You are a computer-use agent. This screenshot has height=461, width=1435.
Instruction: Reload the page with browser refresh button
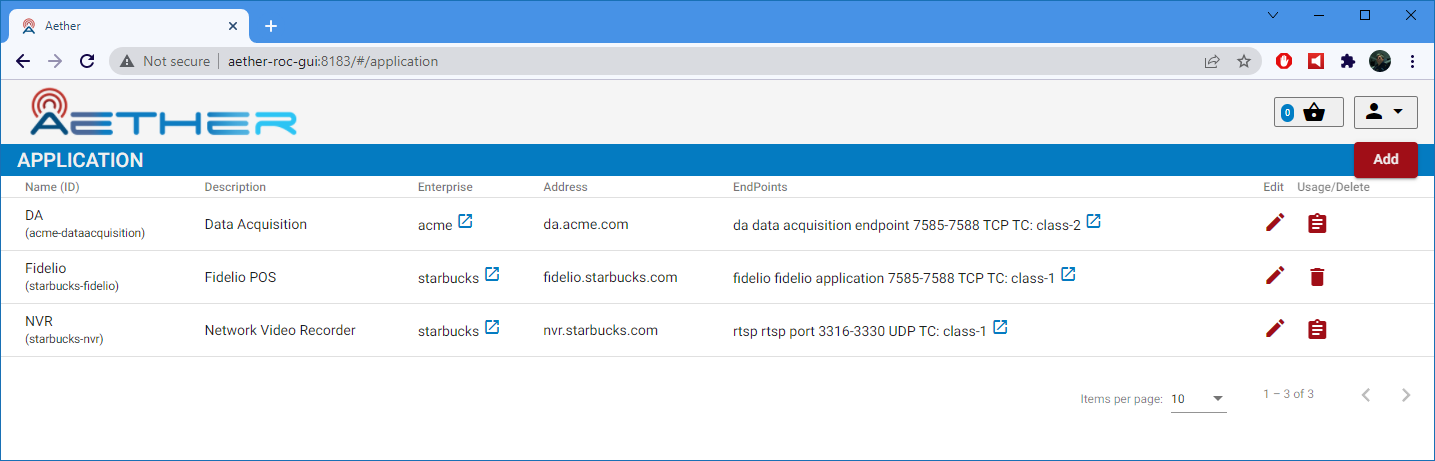coord(87,61)
